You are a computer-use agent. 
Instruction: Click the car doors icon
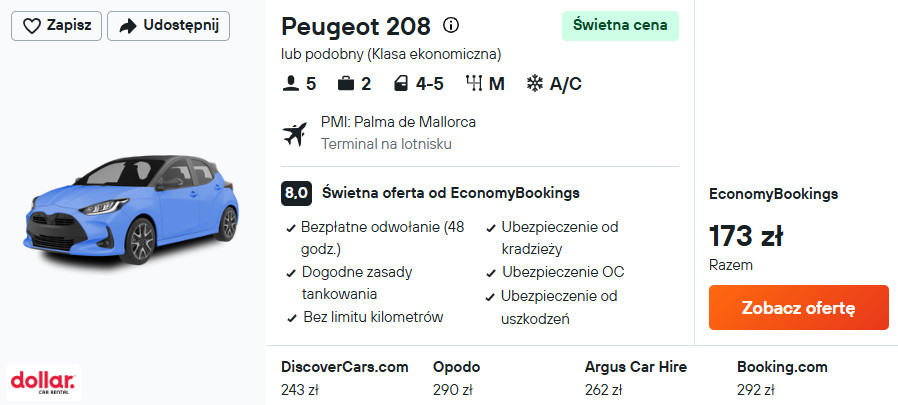pos(401,84)
